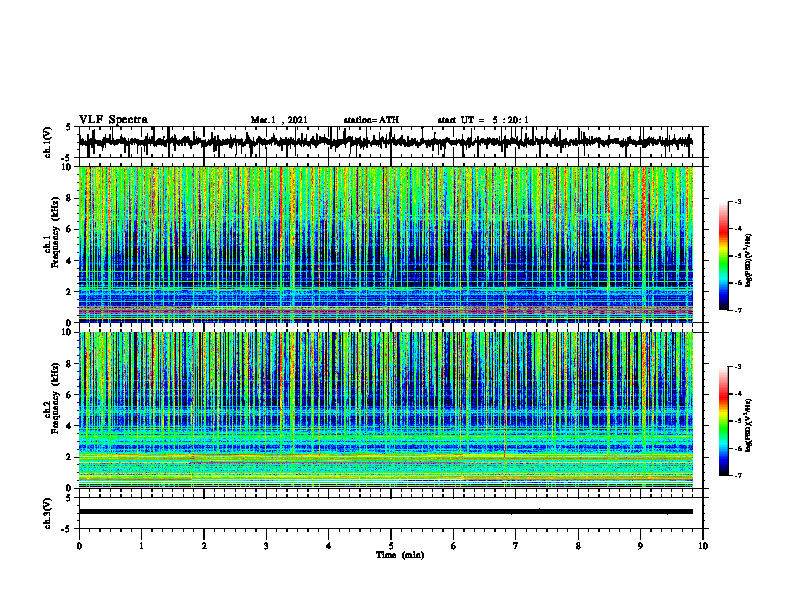Click time axis tick label '10'
792x612 pixels.
pos(703,546)
